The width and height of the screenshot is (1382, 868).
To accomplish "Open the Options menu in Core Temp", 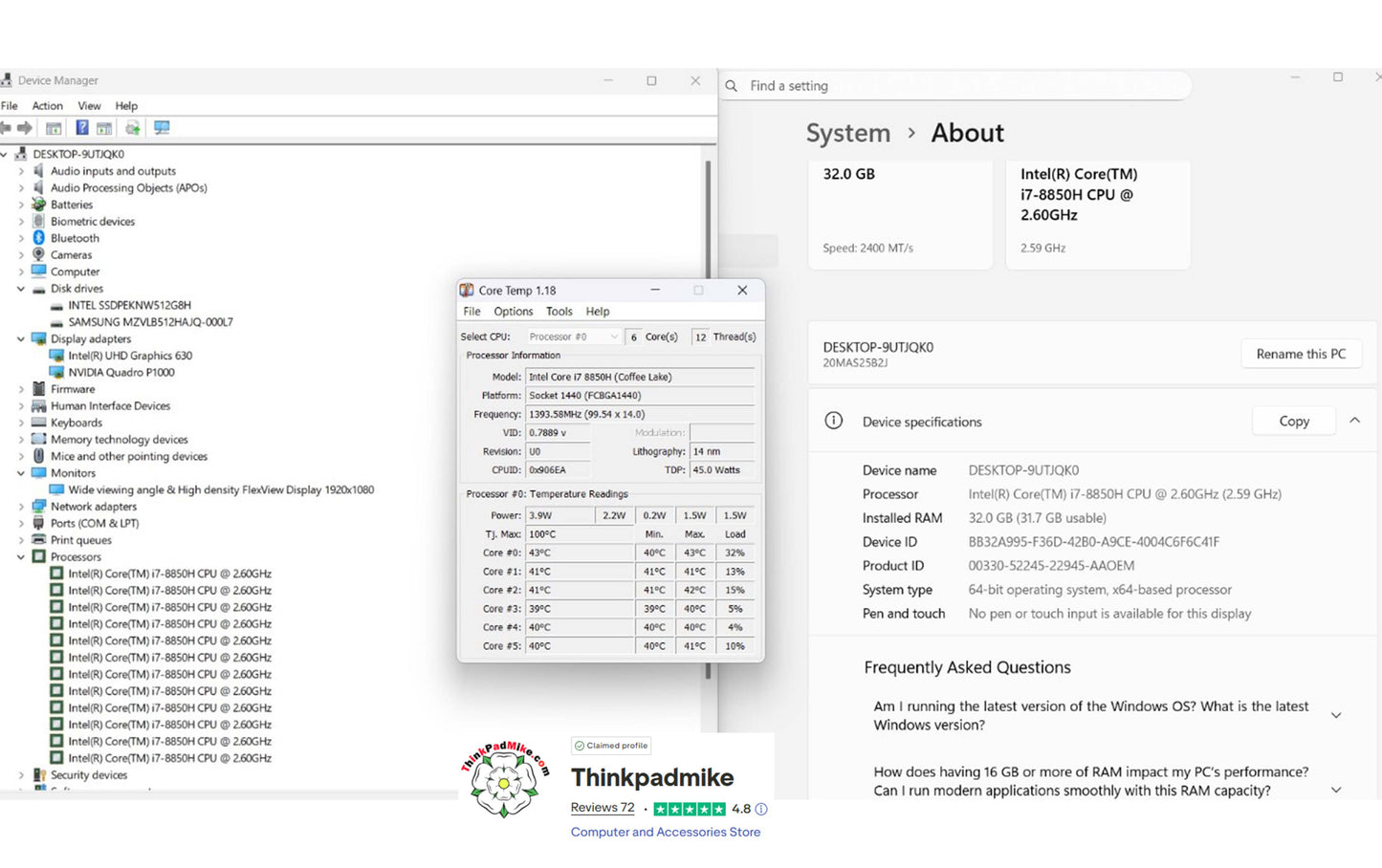I will click(x=513, y=312).
